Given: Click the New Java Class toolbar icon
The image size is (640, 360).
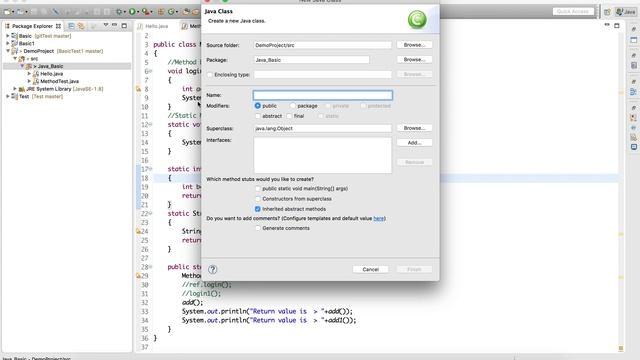Looking at the screenshot, I should point(171,12).
